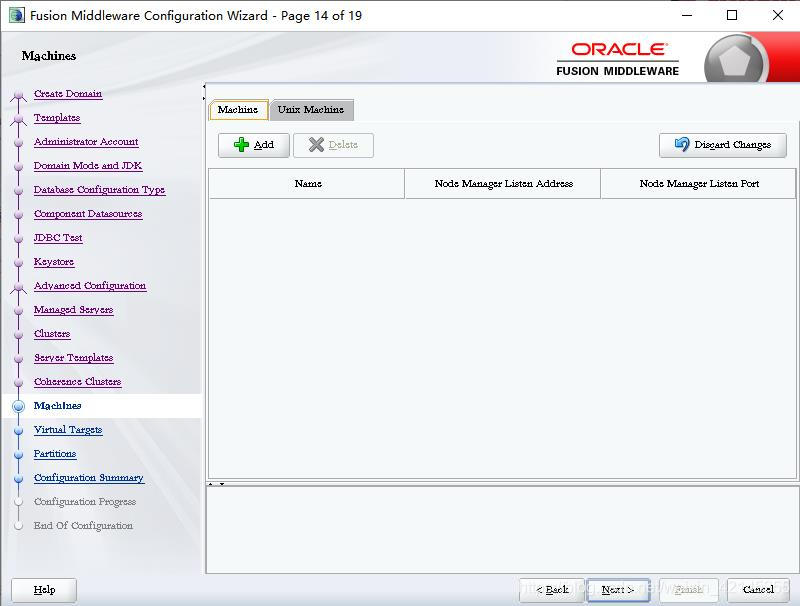This screenshot has height=606, width=800.
Task: Click the Delete X icon
Action: pyautogui.click(x=316, y=145)
